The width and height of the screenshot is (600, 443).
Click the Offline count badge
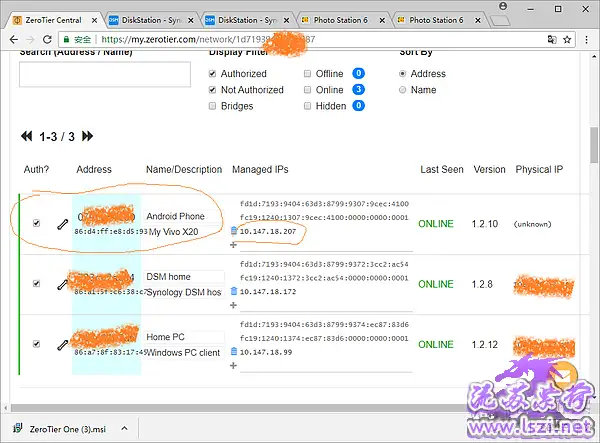(358, 73)
